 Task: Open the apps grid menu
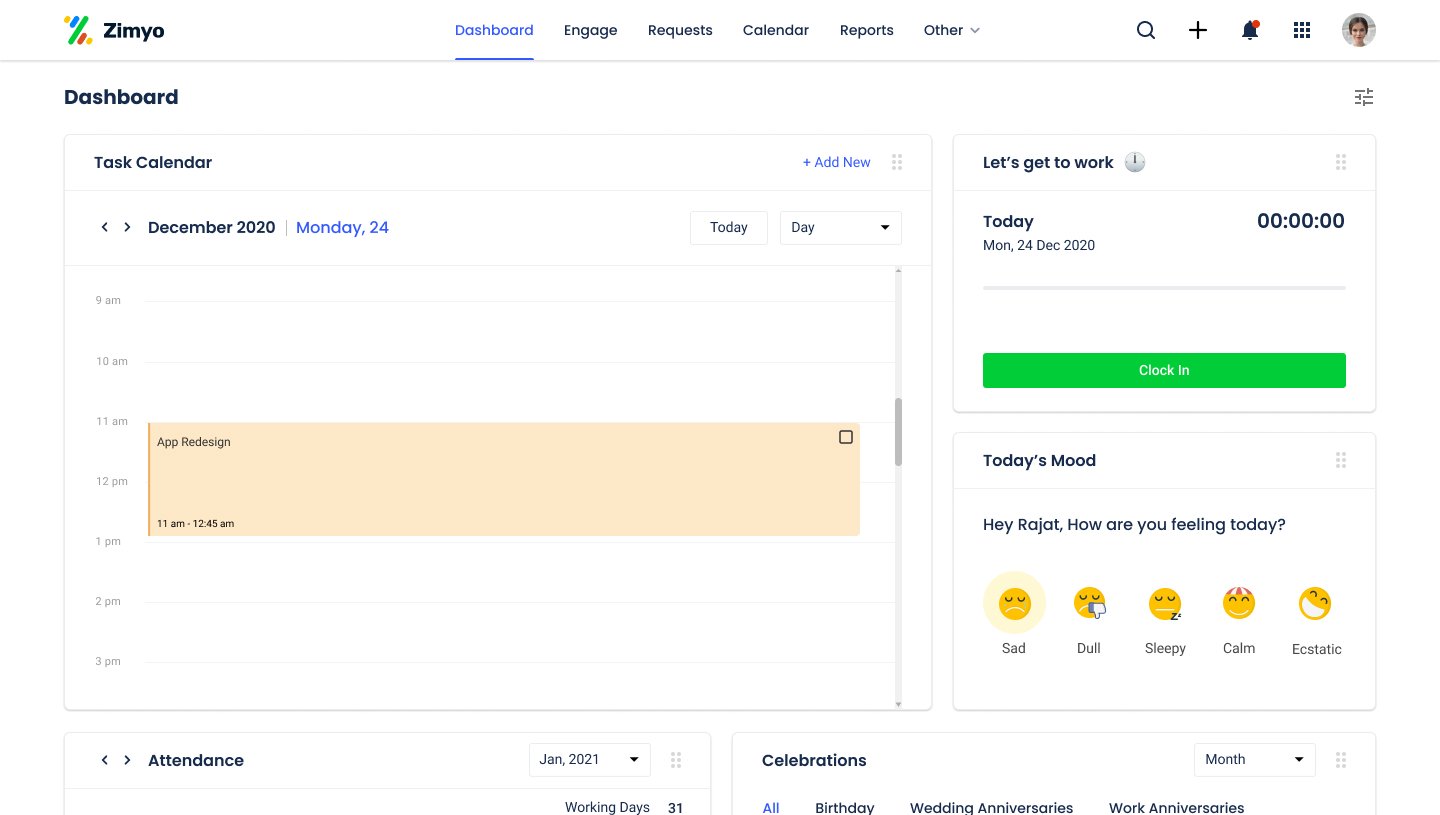click(1302, 30)
